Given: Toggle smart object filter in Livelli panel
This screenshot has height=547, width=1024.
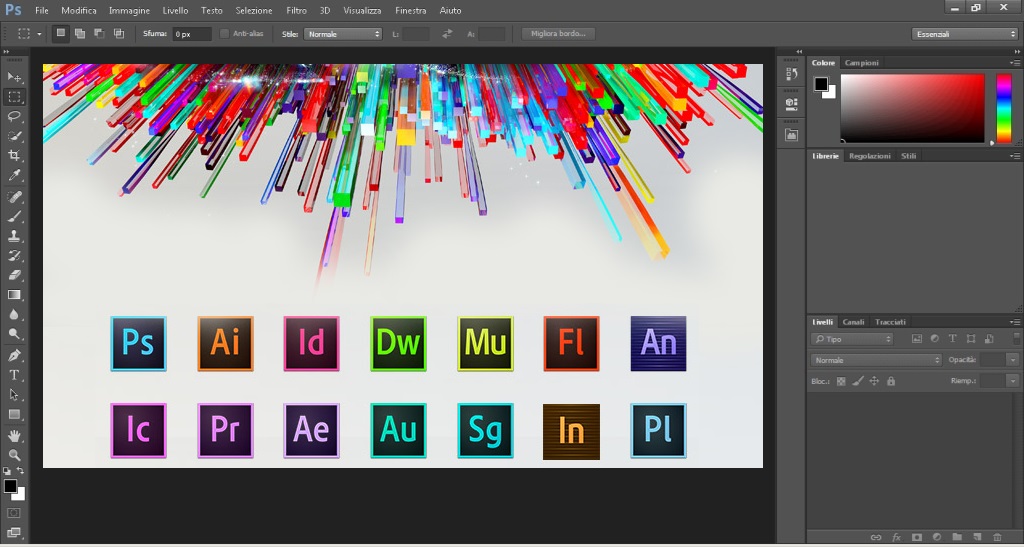Looking at the screenshot, I should [989, 339].
